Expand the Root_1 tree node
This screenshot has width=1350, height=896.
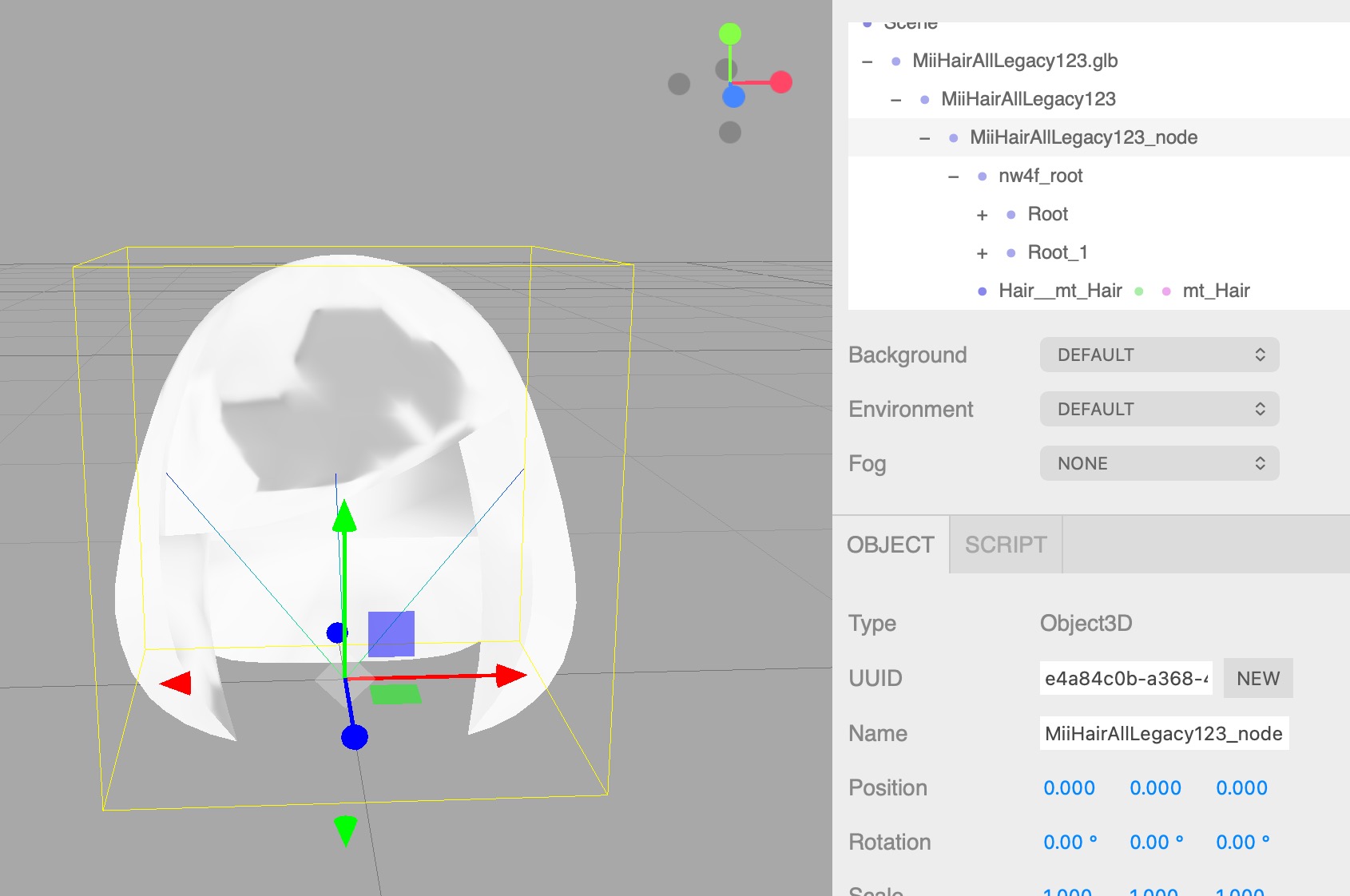982,253
